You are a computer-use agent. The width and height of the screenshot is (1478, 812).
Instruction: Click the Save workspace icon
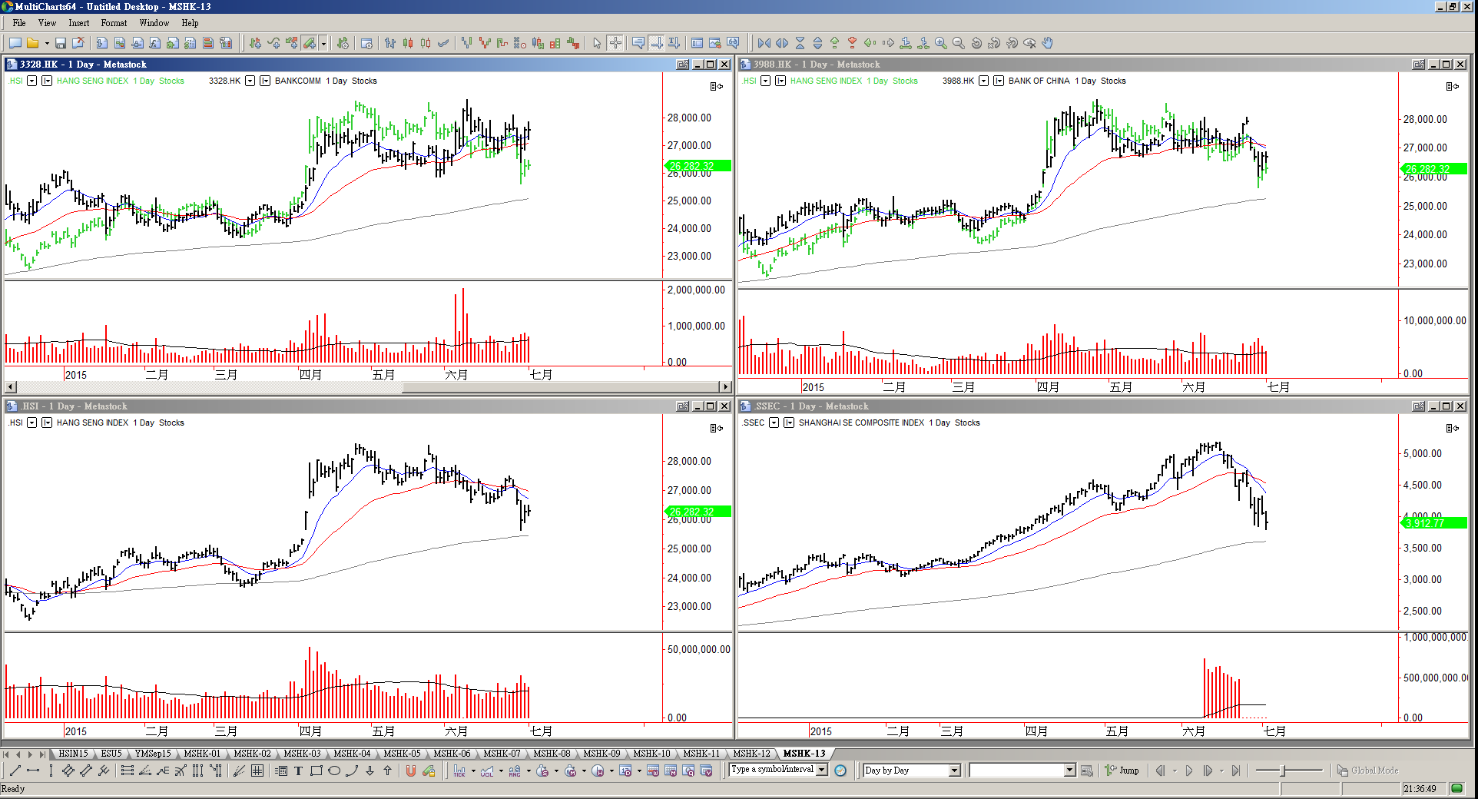click(60, 43)
